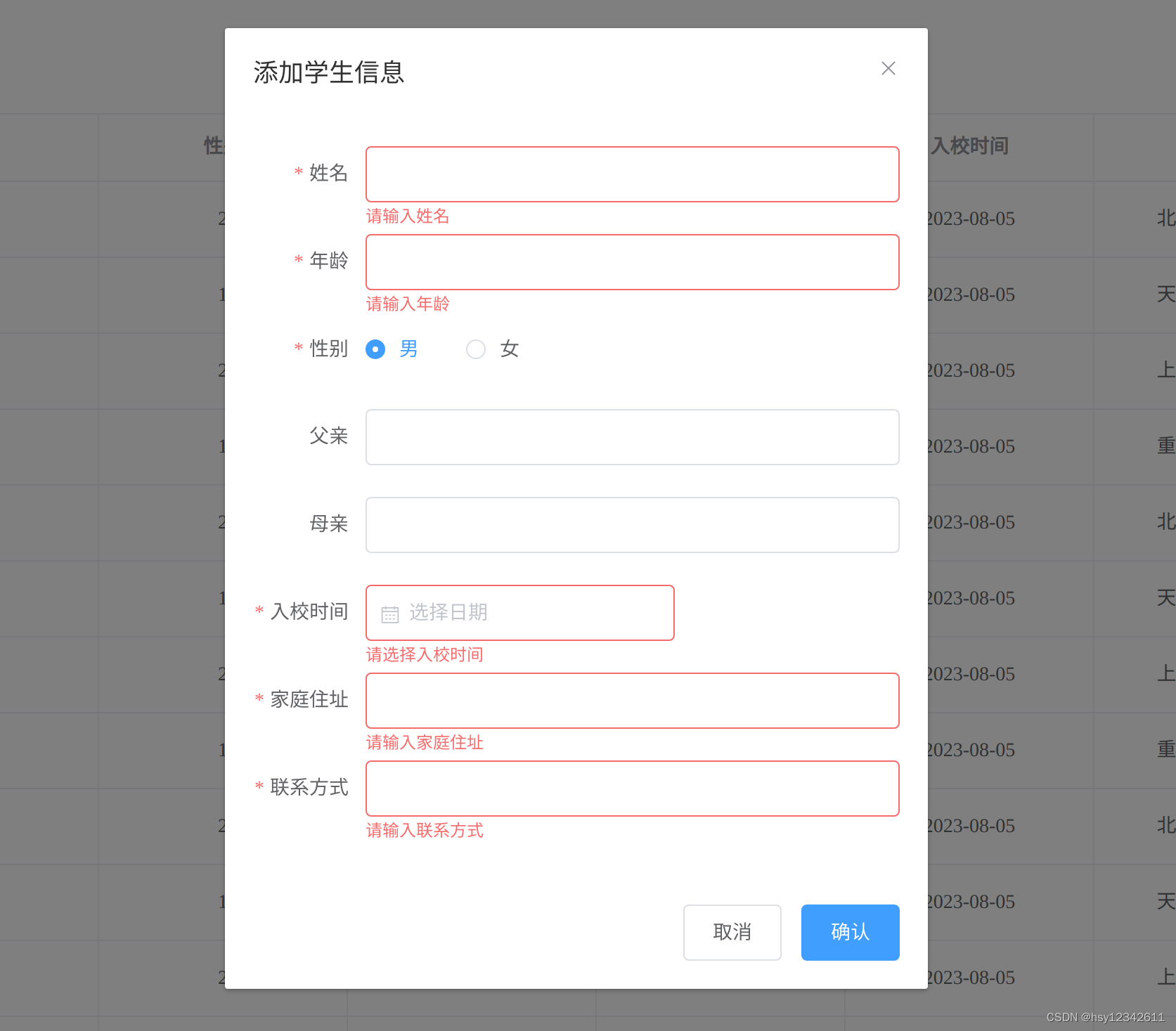Click the 性别 field label
Viewport: 1176px width, 1031px height.
(x=328, y=349)
